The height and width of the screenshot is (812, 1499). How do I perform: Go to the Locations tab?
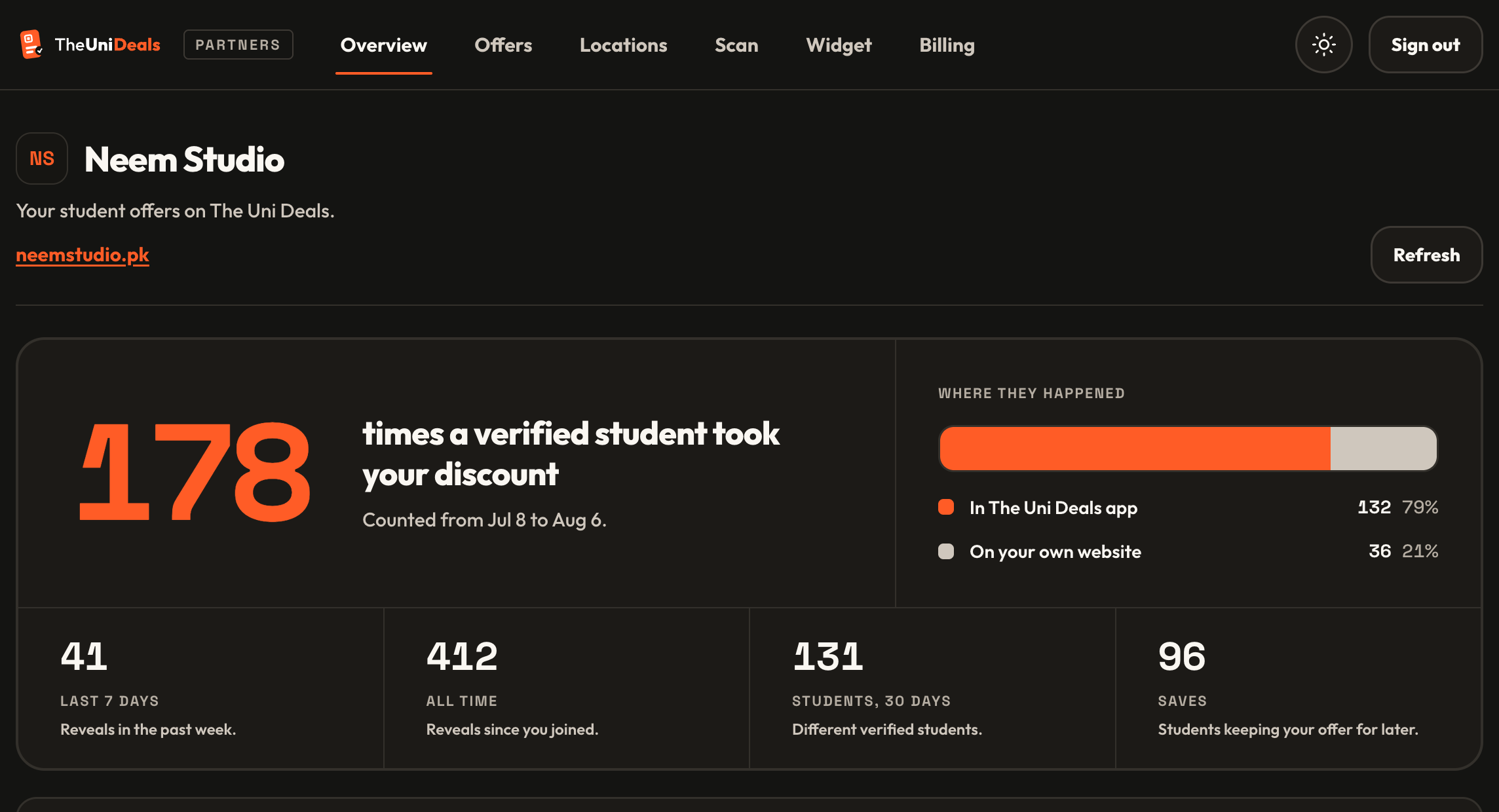623,45
